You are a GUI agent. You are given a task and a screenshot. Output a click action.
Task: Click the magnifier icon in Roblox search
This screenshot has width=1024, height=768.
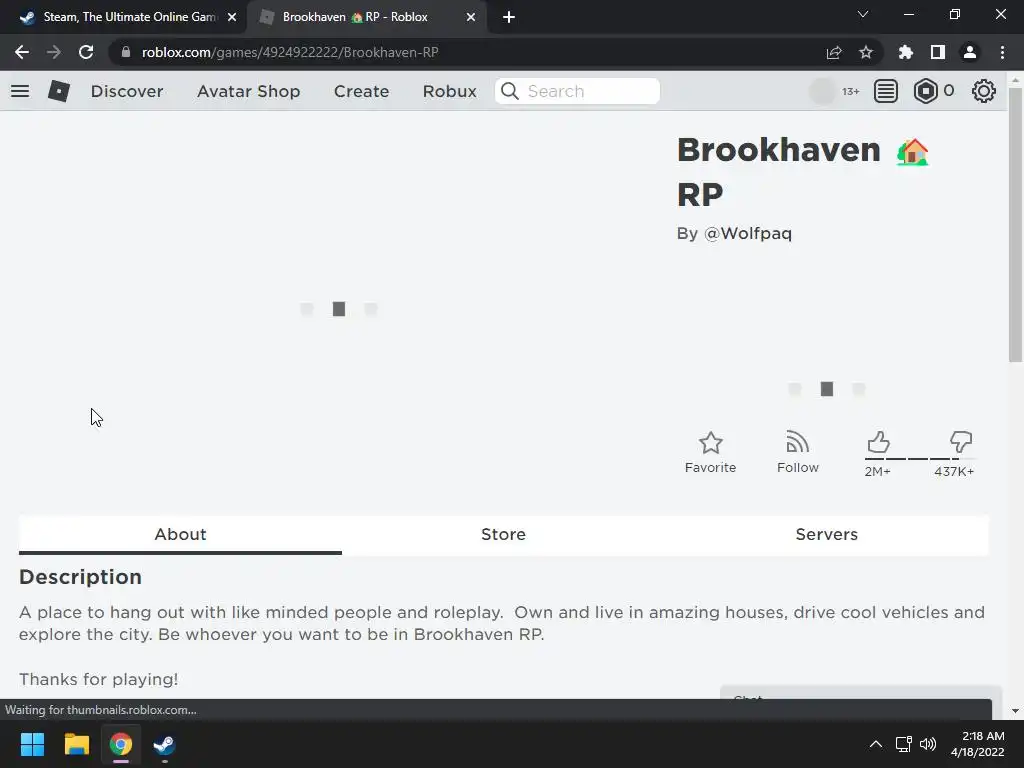point(510,91)
